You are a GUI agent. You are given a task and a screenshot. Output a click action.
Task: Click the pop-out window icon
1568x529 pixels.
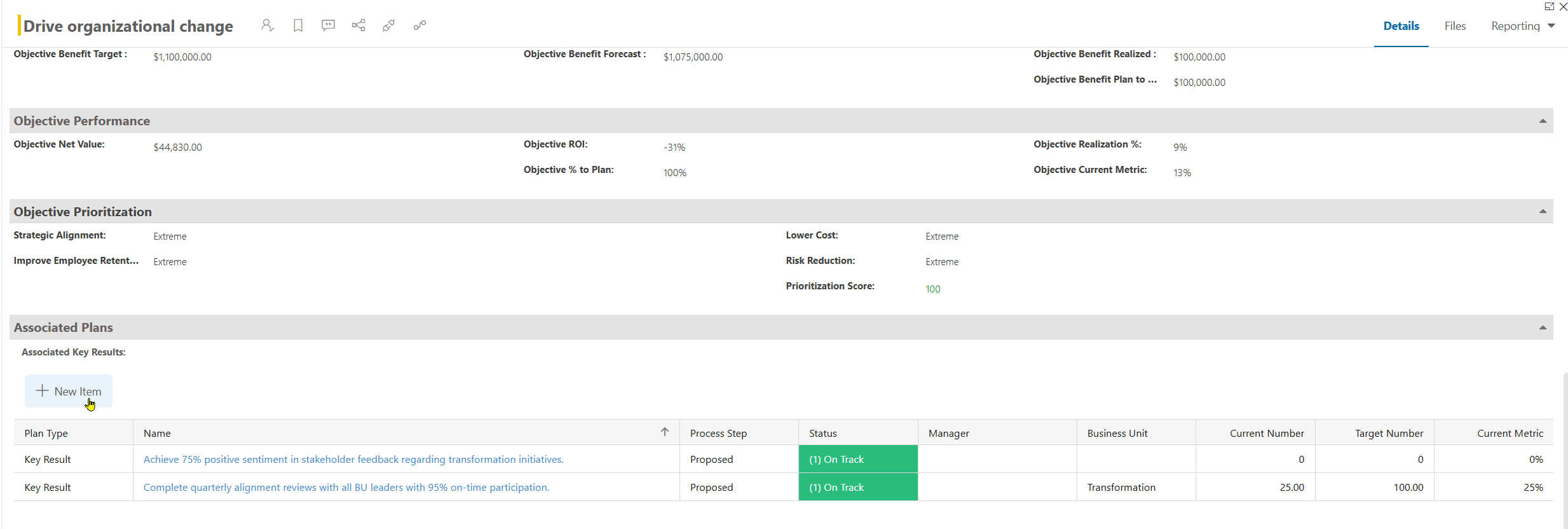pyautogui.click(x=1550, y=6)
